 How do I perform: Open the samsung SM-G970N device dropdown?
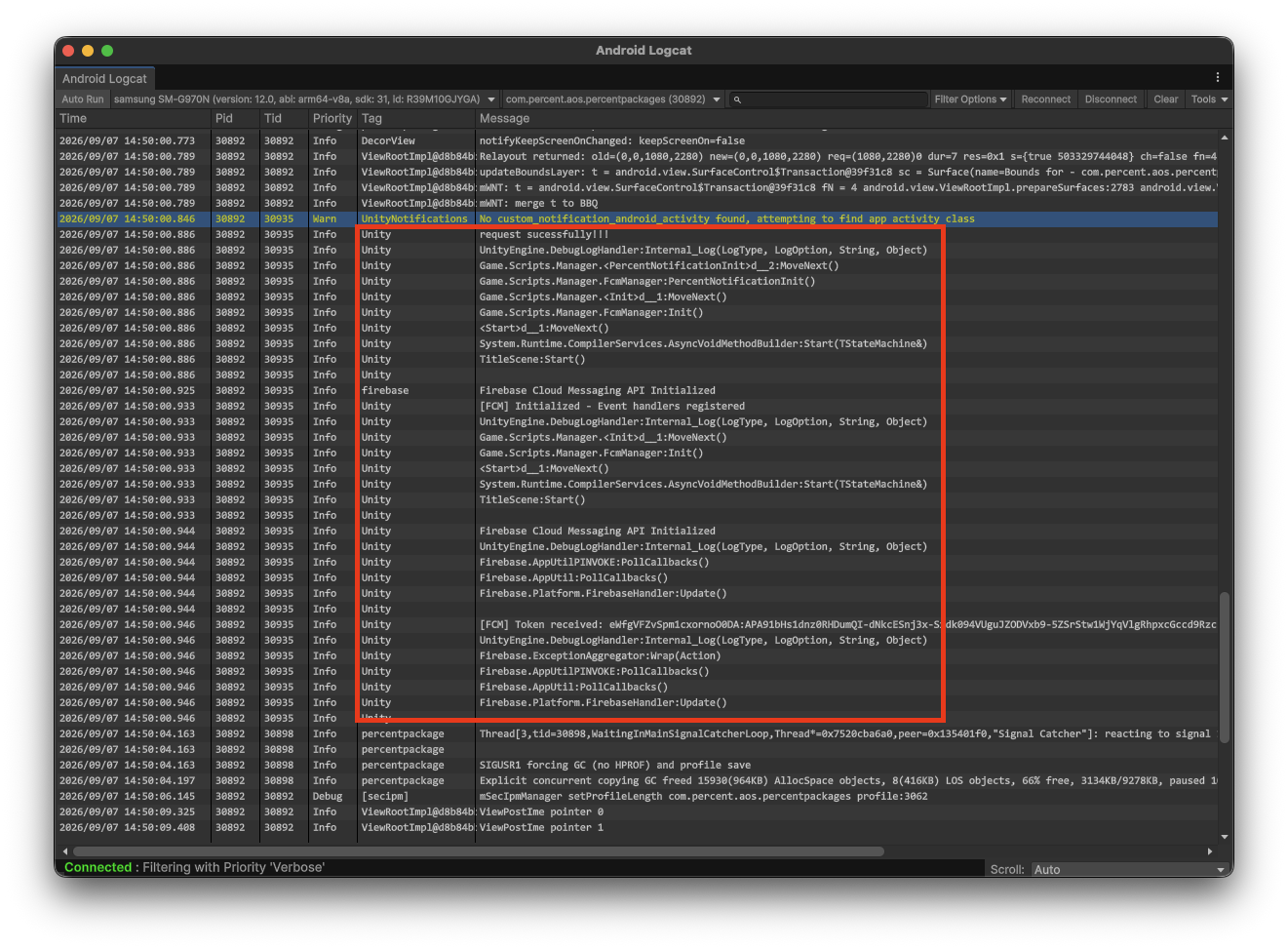[305, 99]
